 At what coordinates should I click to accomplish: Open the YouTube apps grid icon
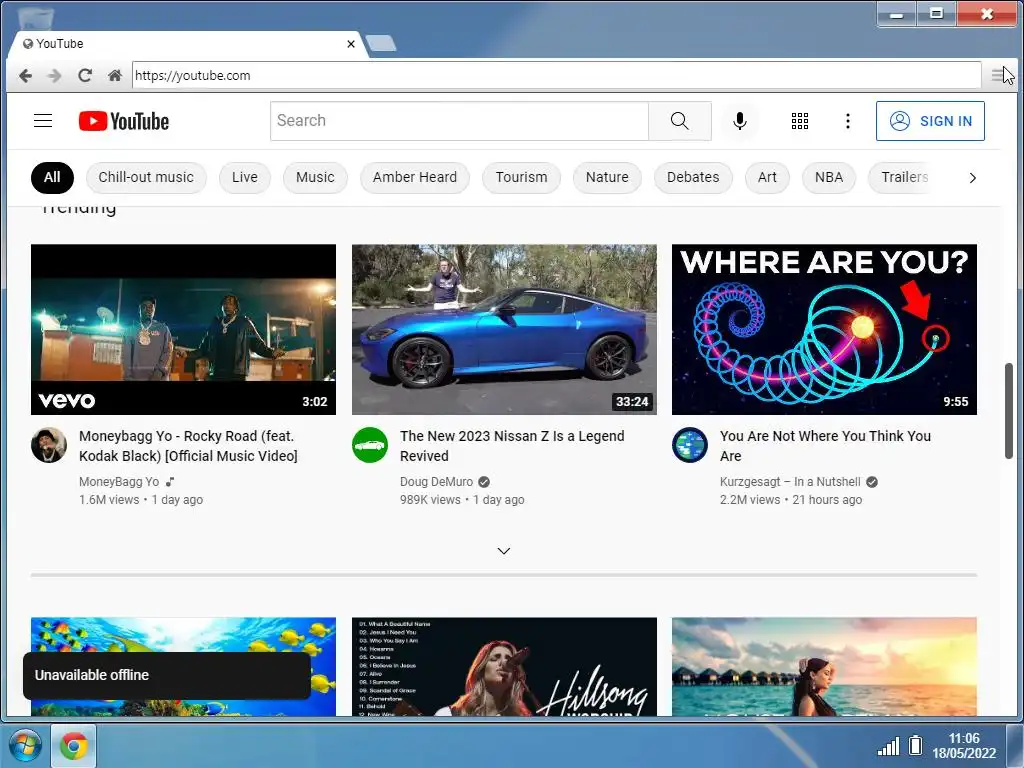(799, 121)
